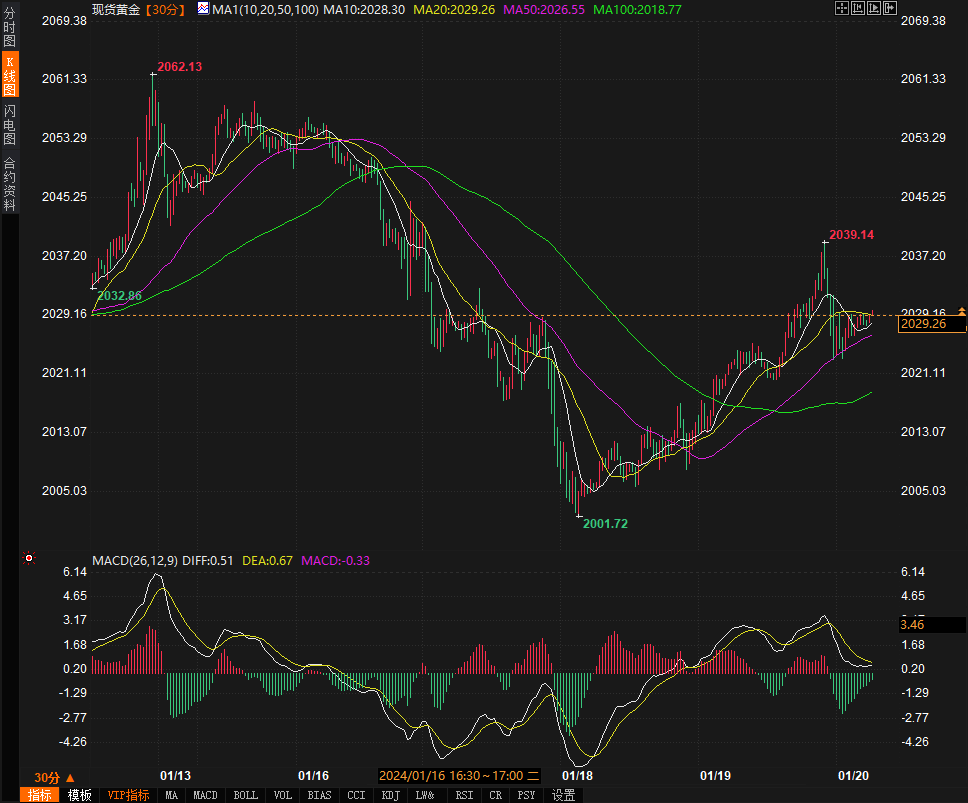Open MA1(10,20,50,100) parameter settings

pos(264,9)
